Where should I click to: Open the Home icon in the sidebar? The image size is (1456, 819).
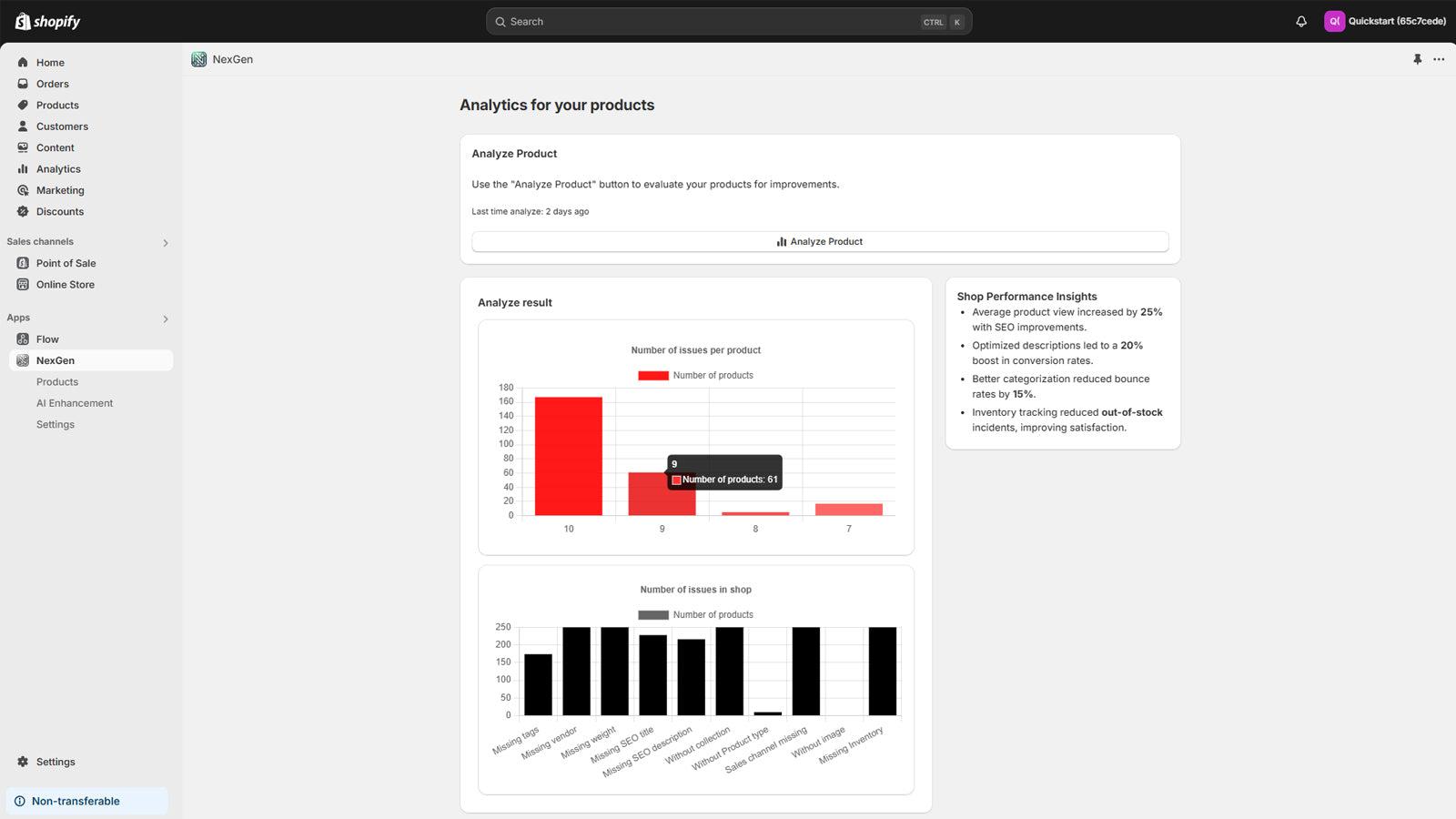pos(22,62)
